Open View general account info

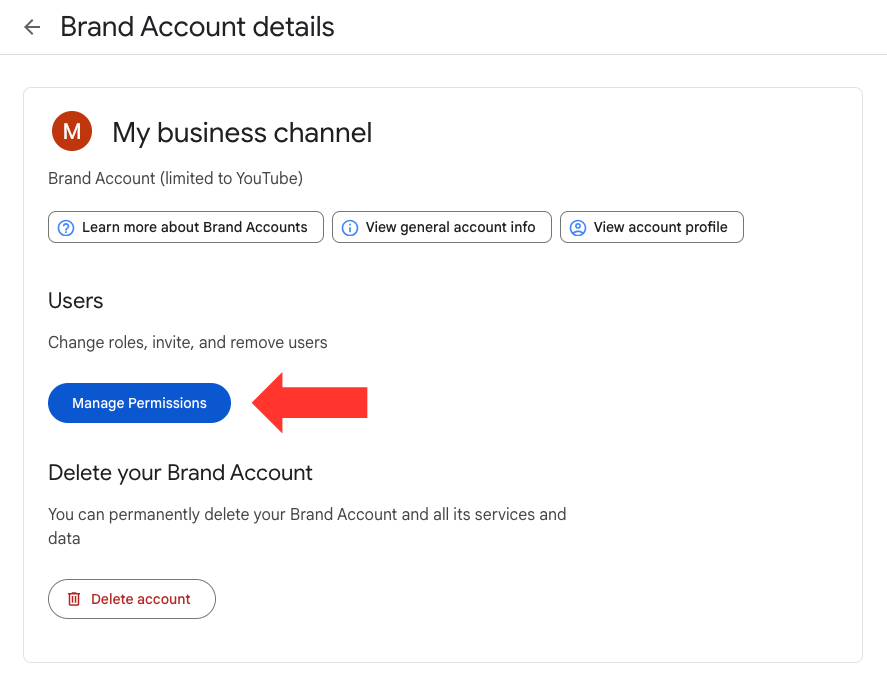point(441,227)
